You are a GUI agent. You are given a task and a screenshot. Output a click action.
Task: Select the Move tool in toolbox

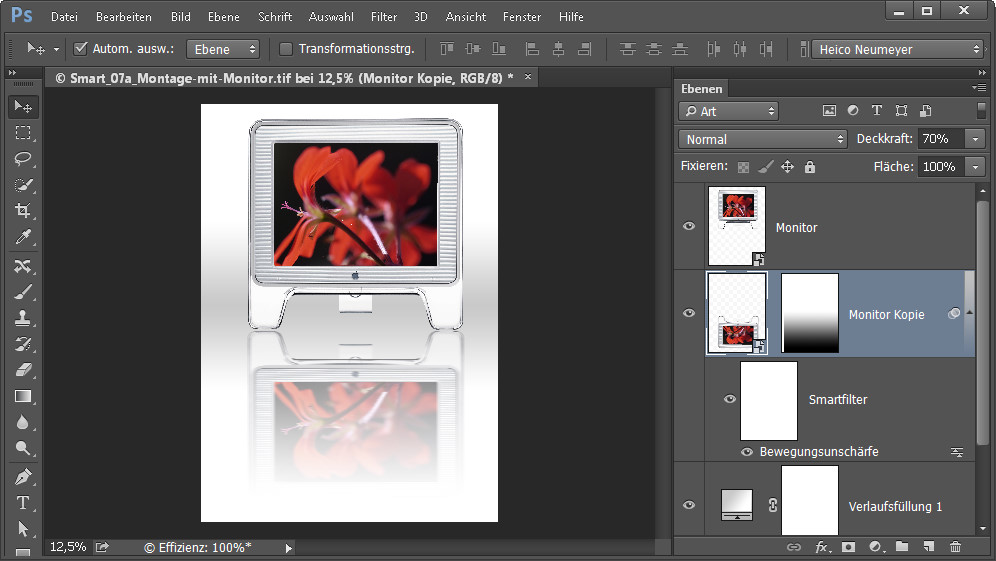[23, 107]
